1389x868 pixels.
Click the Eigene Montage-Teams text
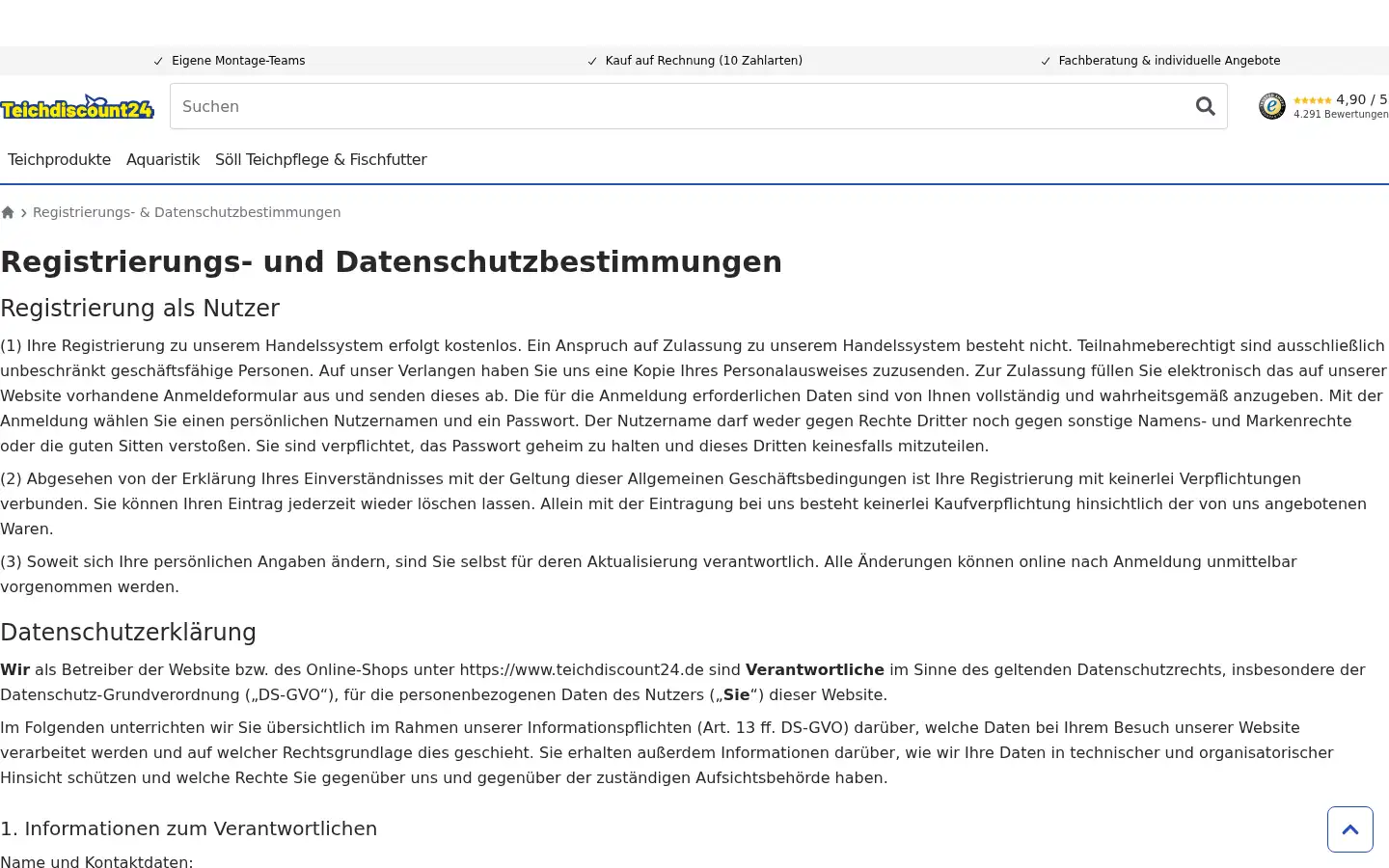point(238,61)
